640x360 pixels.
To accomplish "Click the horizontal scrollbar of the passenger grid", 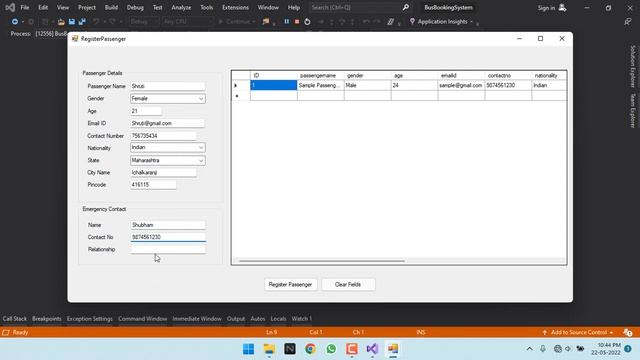I will 322,261.
